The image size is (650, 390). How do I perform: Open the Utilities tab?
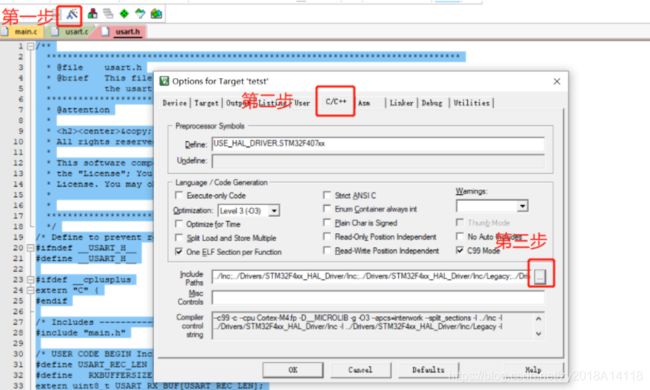tap(471, 103)
